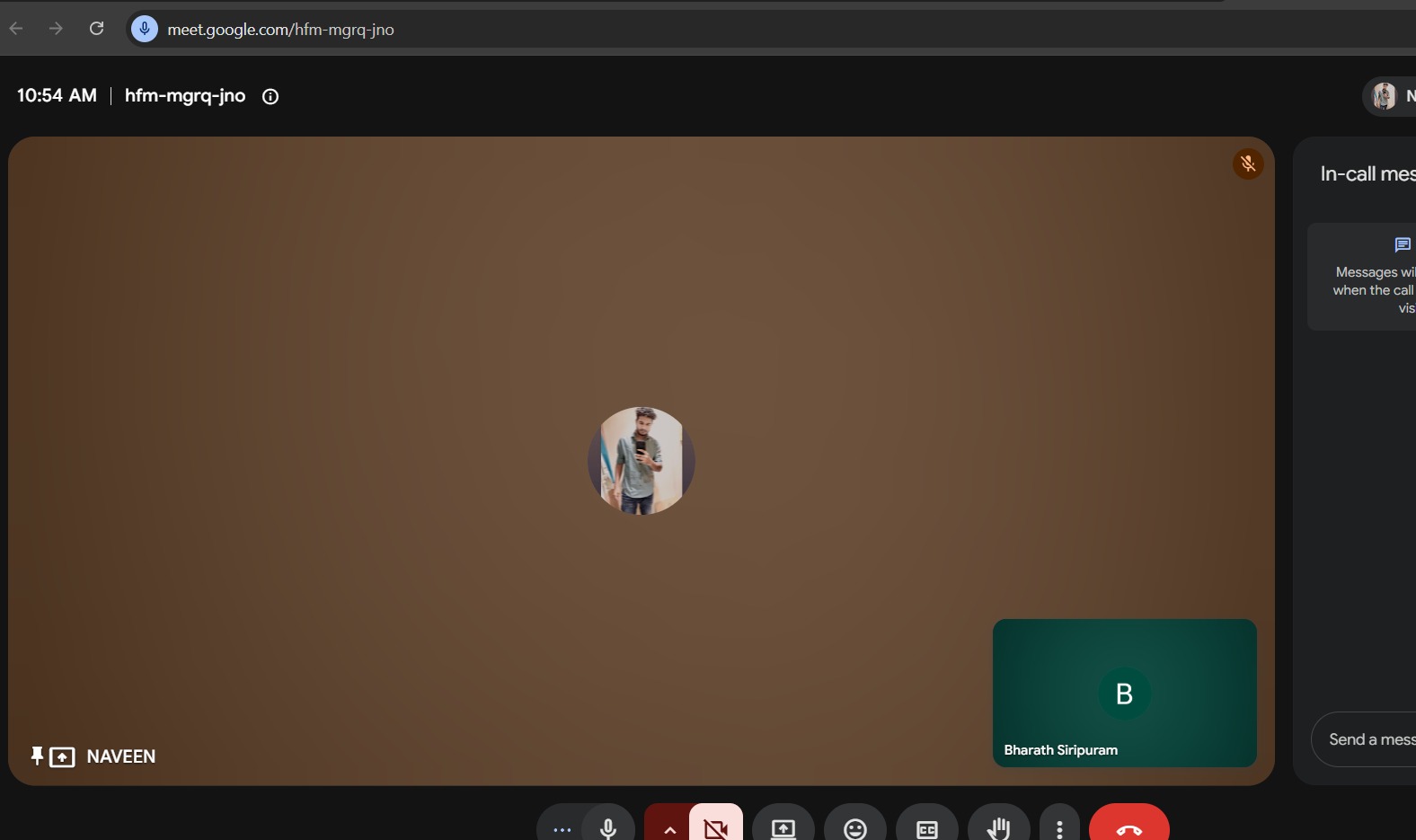Click the presentation icon next to NAVEEN

click(62, 757)
